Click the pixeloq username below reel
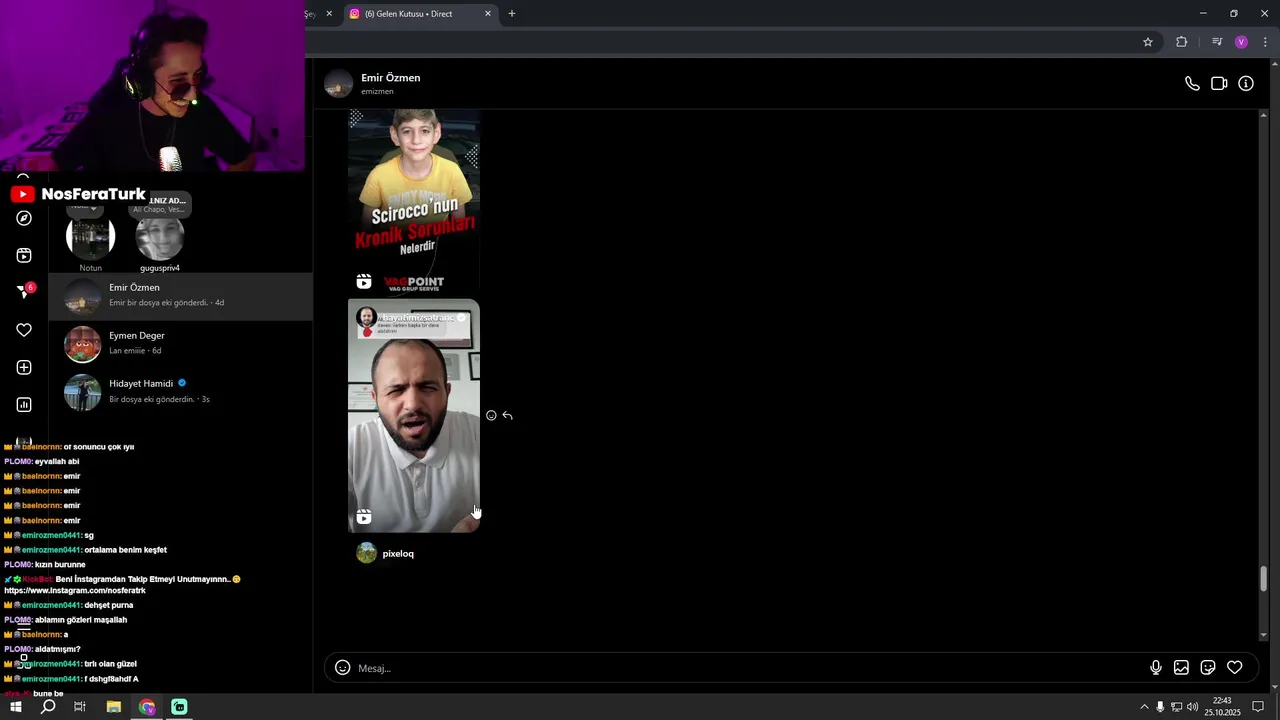 (398, 554)
